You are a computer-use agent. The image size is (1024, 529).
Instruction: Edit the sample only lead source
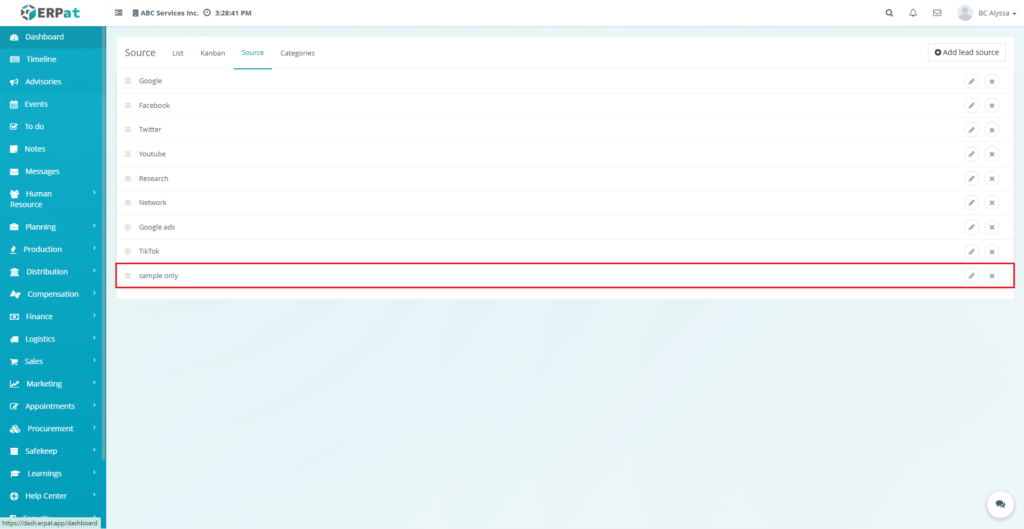point(972,276)
